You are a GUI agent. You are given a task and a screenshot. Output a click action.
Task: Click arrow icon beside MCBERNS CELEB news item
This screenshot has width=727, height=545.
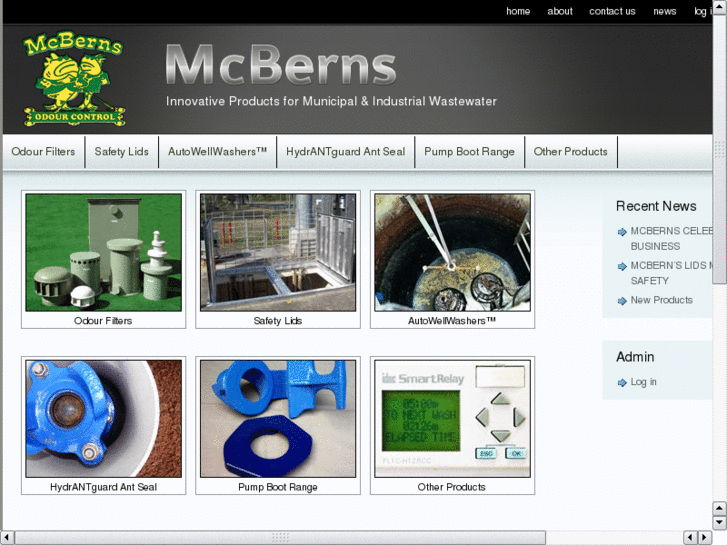click(622, 232)
